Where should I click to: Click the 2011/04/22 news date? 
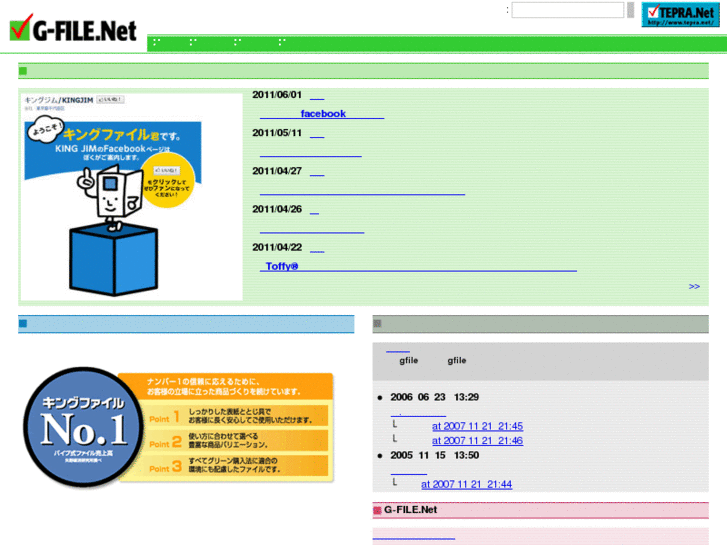(x=277, y=248)
